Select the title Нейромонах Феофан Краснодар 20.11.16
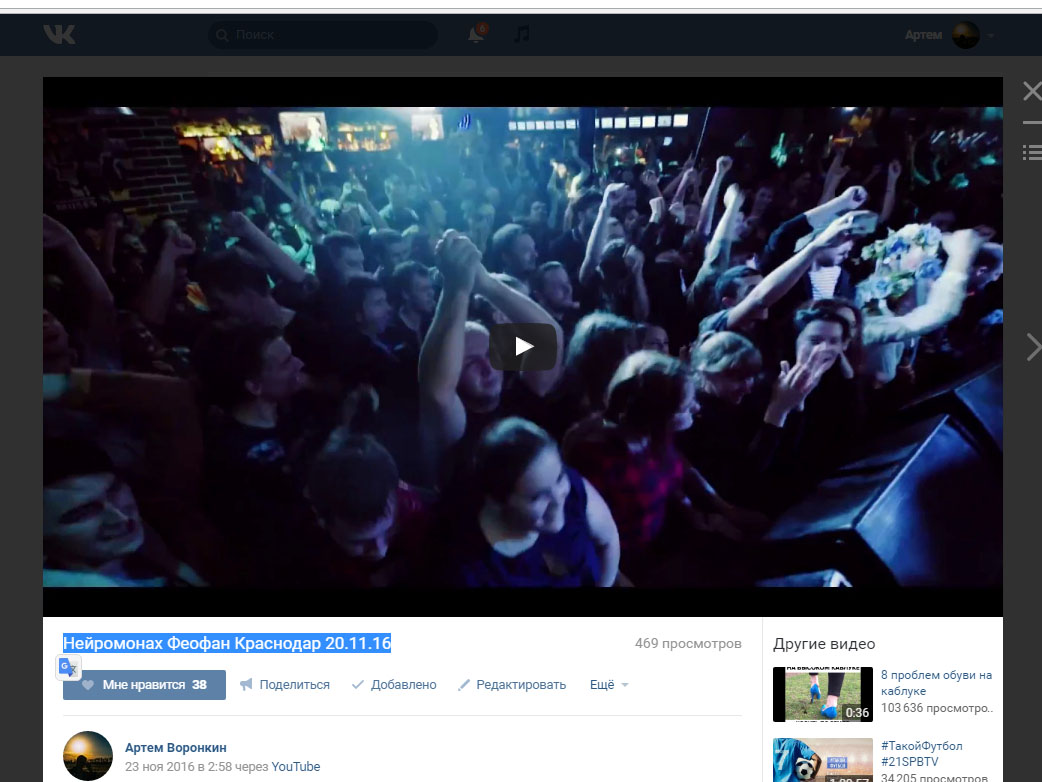 coord(227,643)
